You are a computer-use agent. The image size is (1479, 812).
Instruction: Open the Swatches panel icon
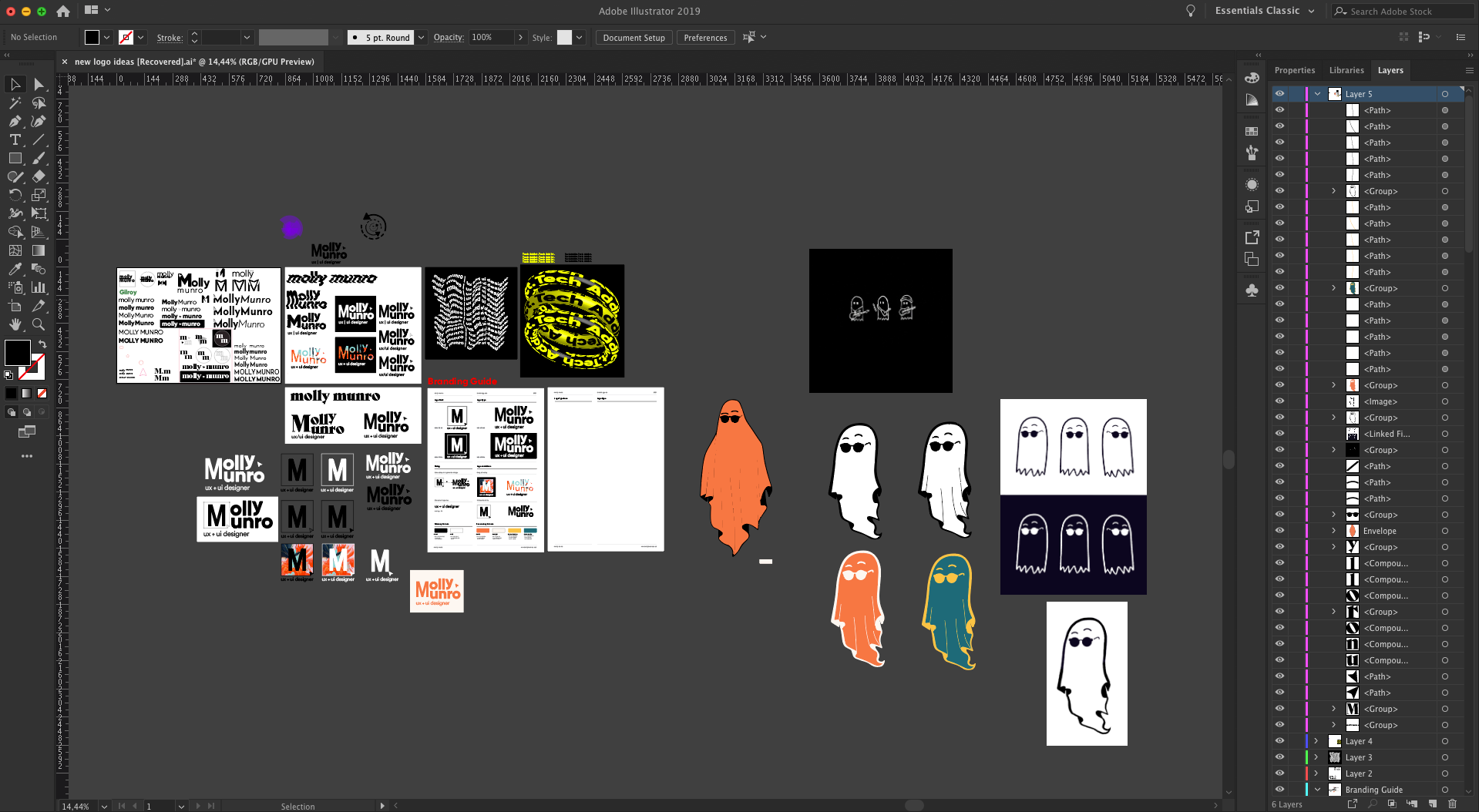(1252, 132)
